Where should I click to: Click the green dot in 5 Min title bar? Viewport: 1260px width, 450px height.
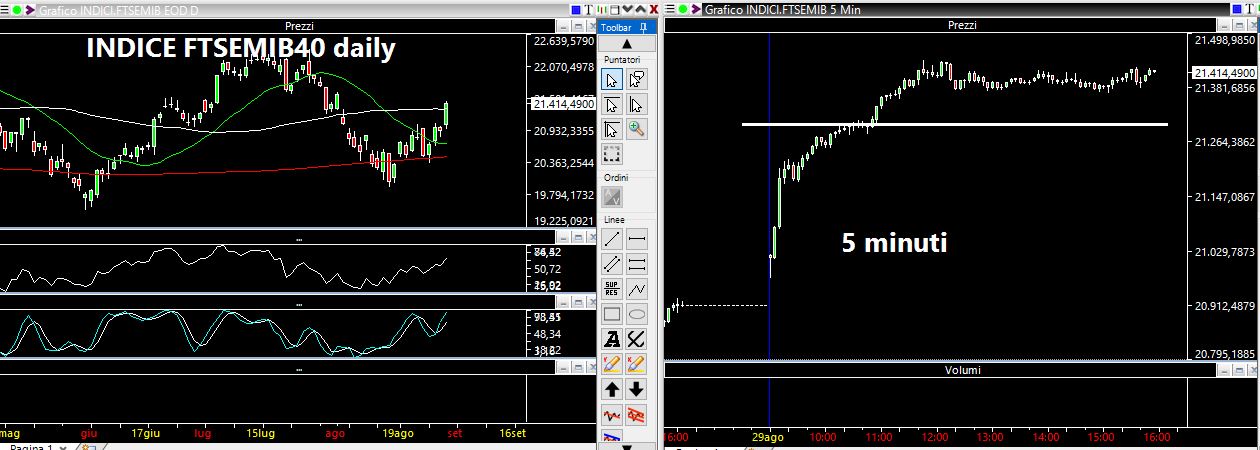pyautogui.click(x=685, y=10)
